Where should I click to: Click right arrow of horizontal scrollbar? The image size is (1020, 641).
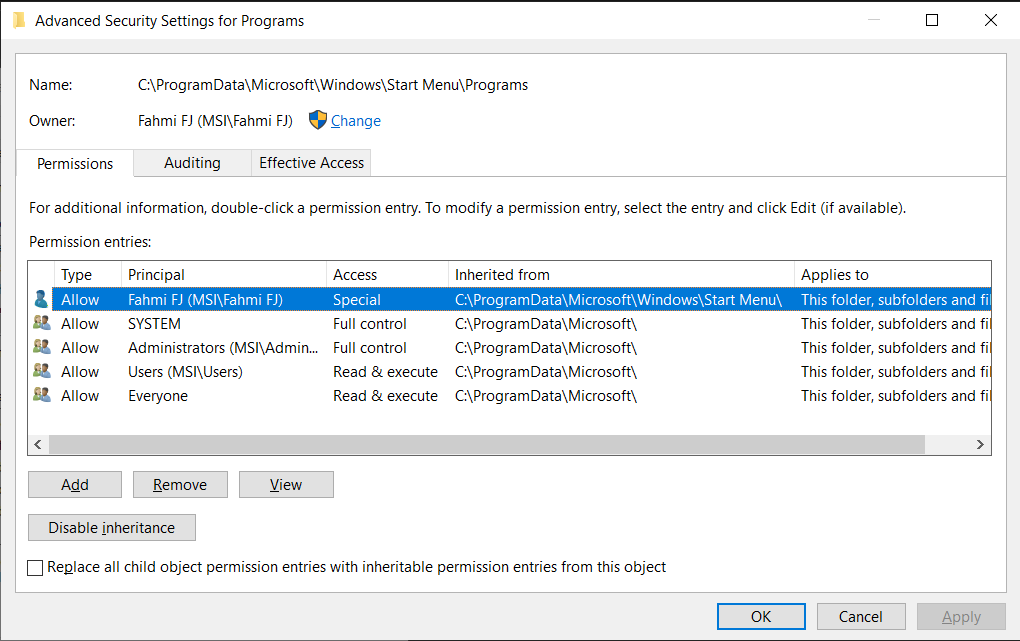tap(980, 444)
